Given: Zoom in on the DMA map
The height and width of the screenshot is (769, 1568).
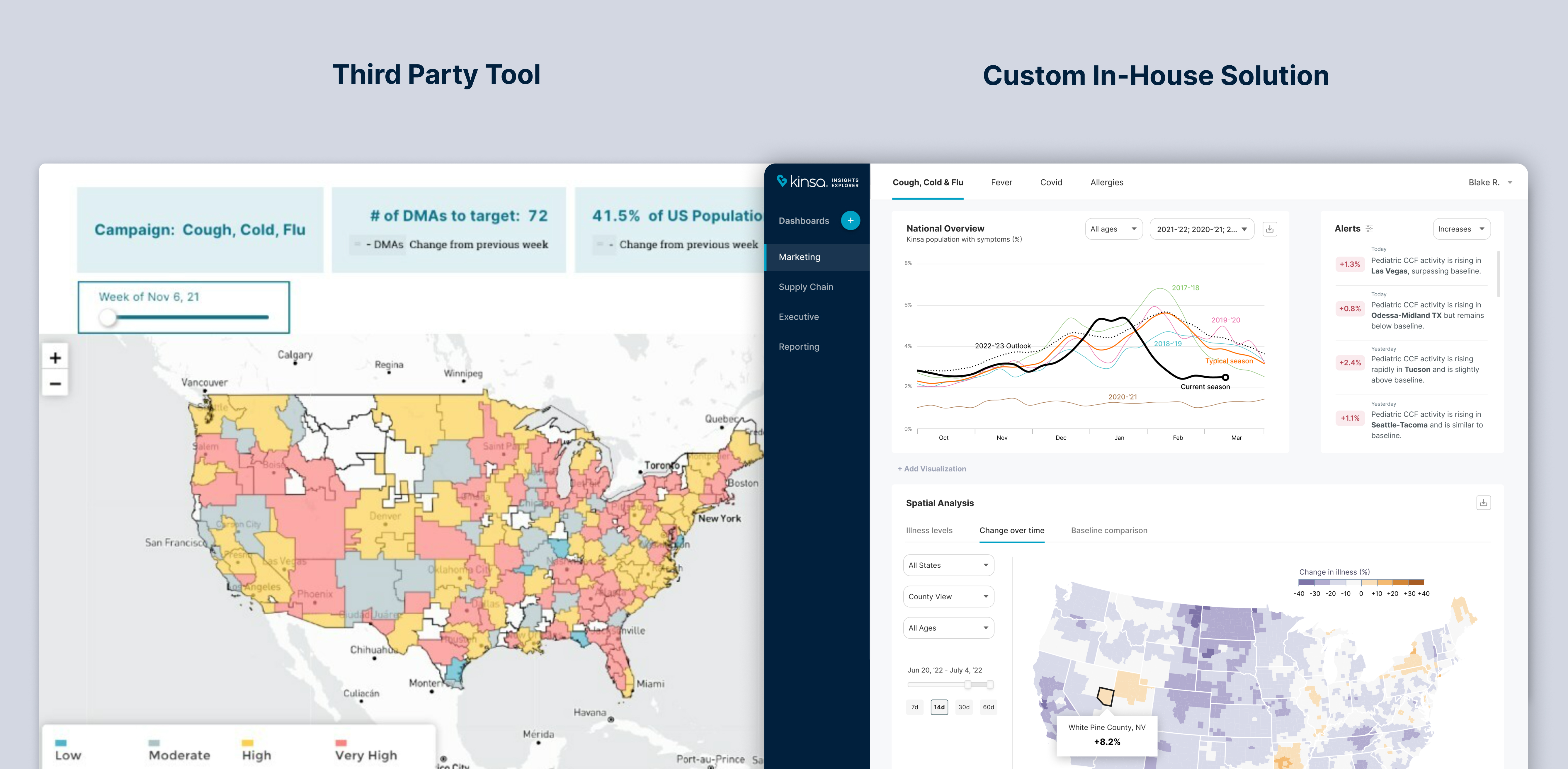Looking at the screenshot, I should (55, 358).
